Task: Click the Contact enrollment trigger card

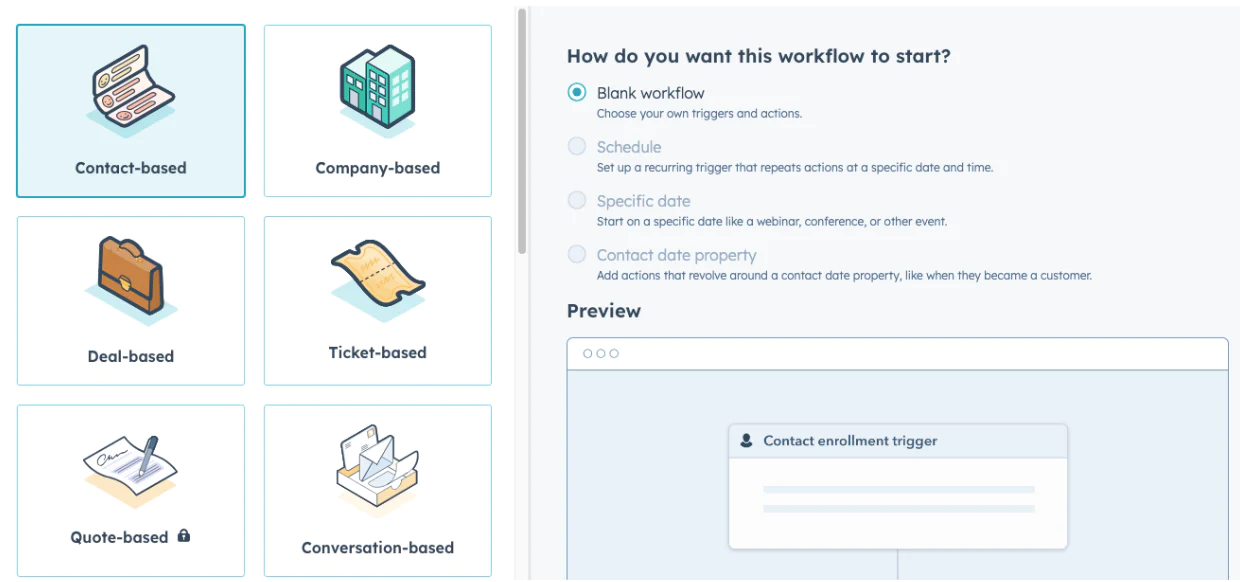Action: [897, 485]
